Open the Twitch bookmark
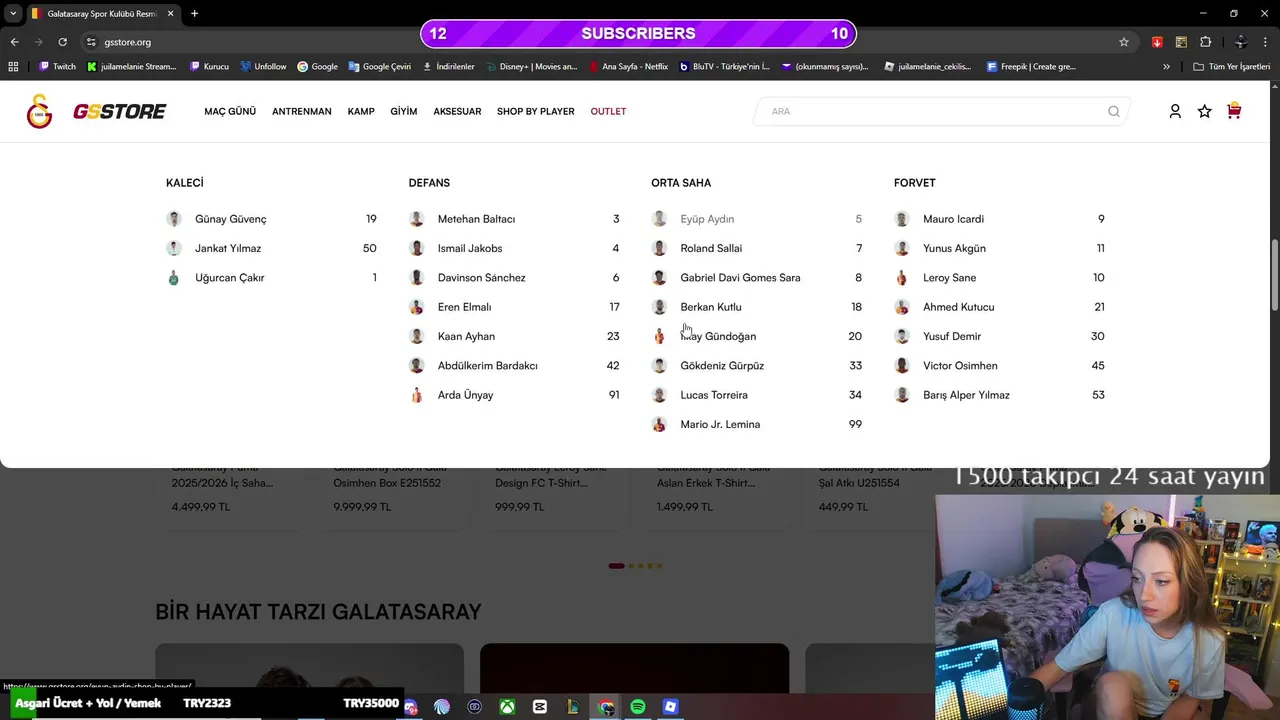The height and width of the screenshot is (720, 1280). point(57,67)
